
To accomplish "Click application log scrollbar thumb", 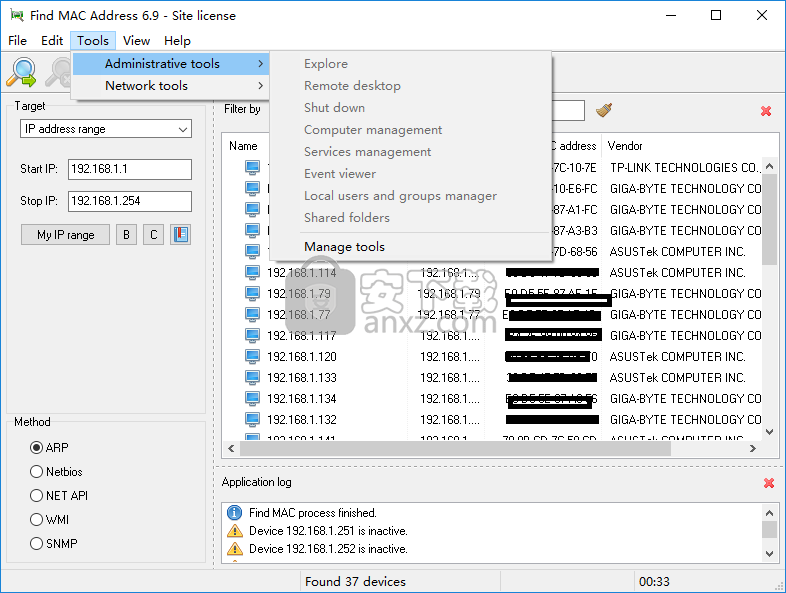I will [769, 529].
